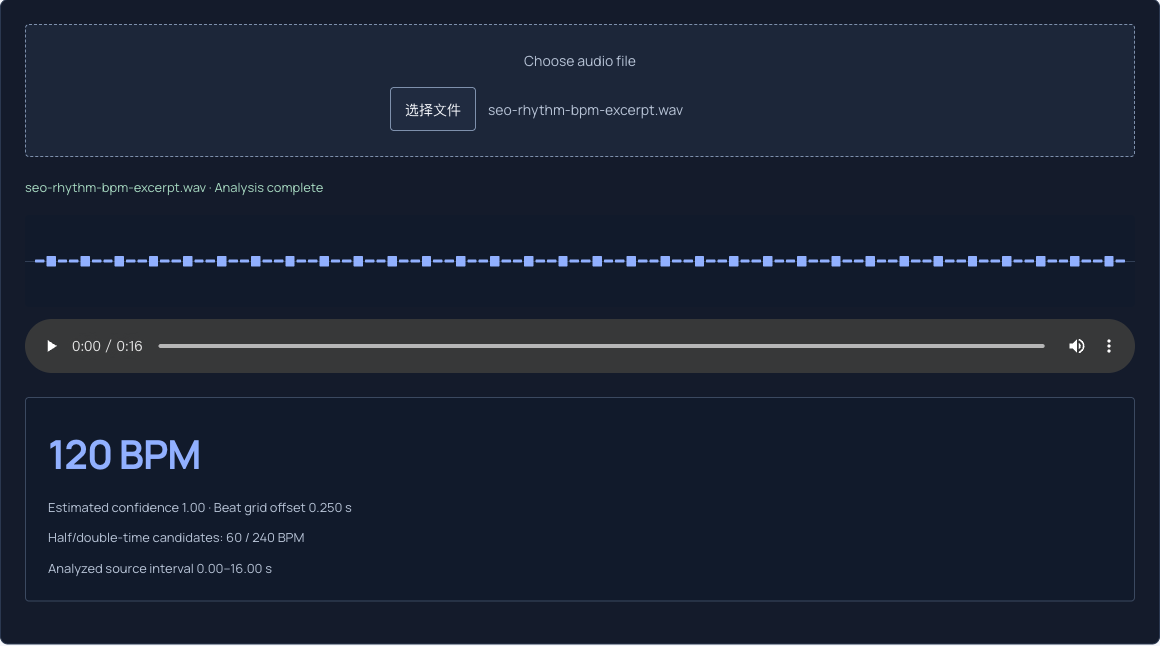Click the 'Half/double-time candidates: 60 / 240 BPM' line
The height and width of the screenshot is (646, 1160).
pyautogui.click(x=176, y=538)
